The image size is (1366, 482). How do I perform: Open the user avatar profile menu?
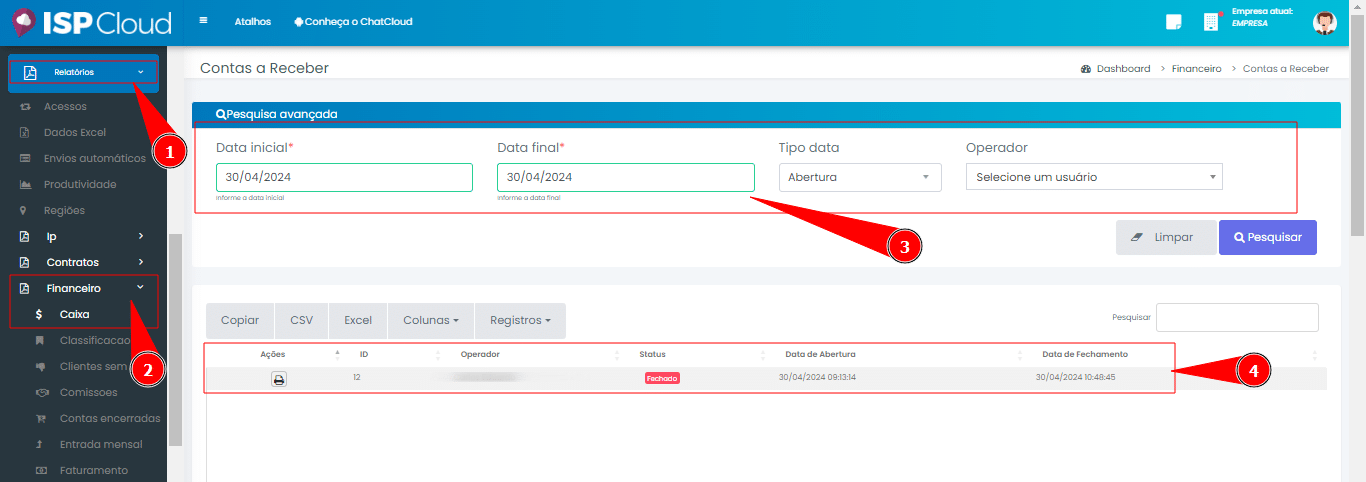tap(1324, 23)
